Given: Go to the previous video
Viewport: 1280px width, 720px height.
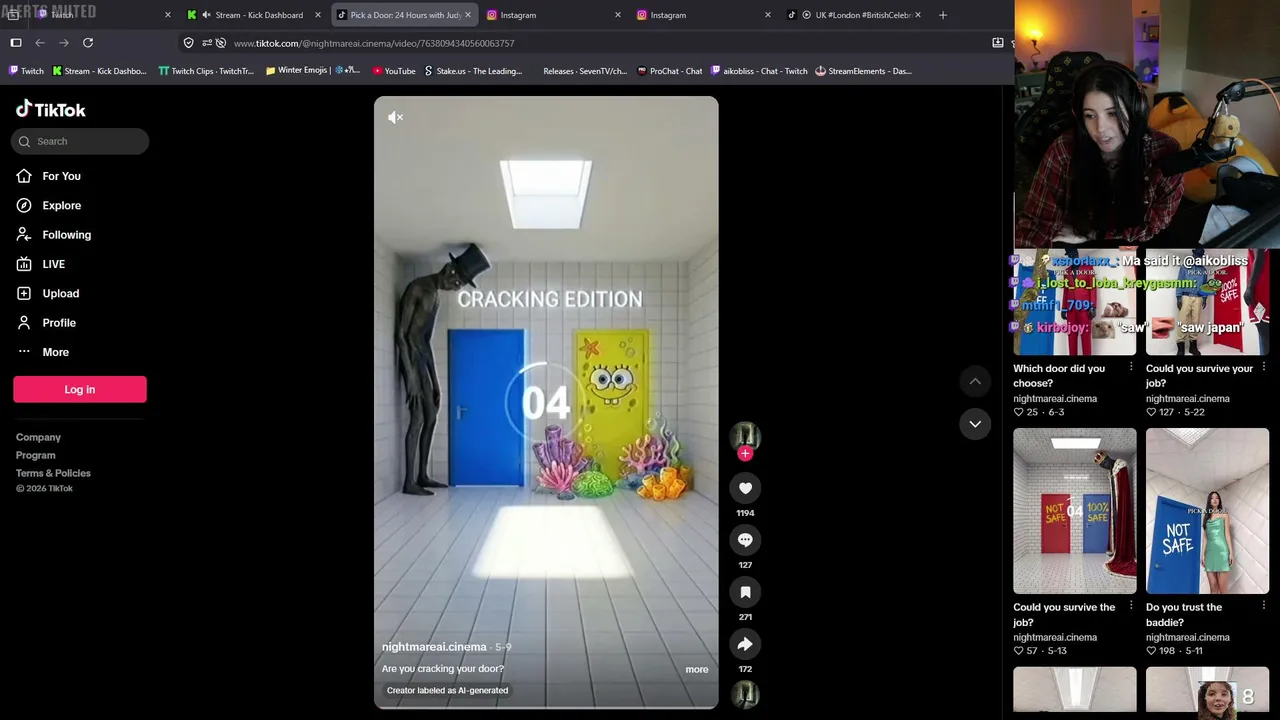Looking at the screenshot, I should tap(975, 381).
